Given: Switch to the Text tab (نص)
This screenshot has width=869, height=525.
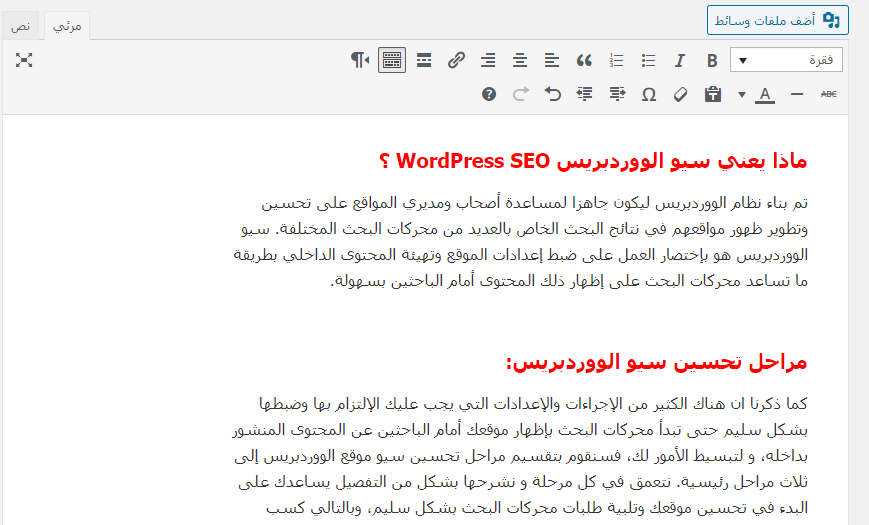Looking at the screenshot, I should (21, 26).
